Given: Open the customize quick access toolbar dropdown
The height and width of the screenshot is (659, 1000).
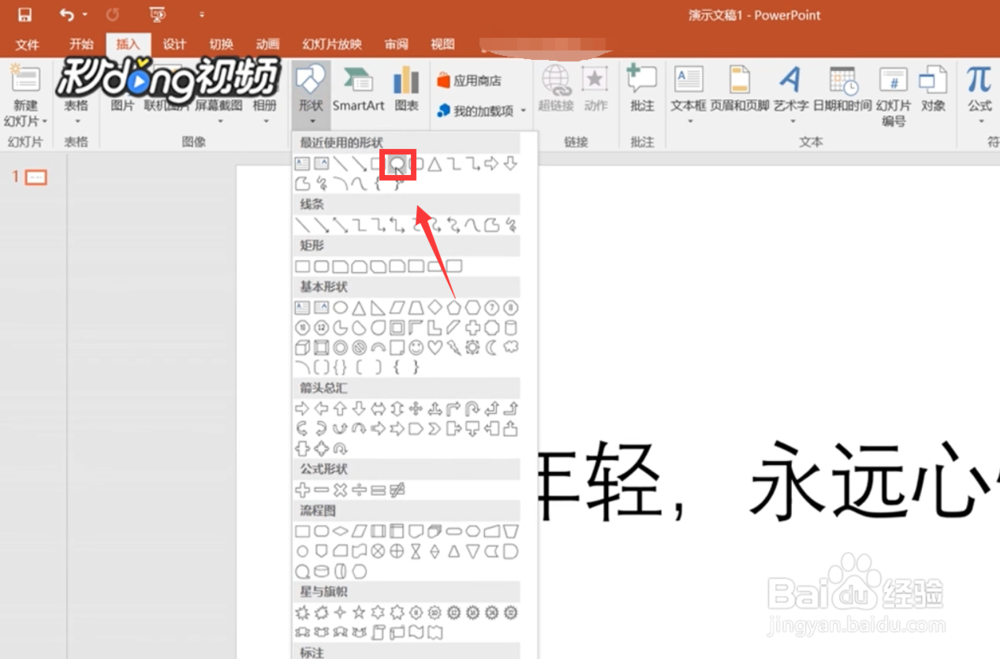Looking at the screenshot, I should click(202, 14).
